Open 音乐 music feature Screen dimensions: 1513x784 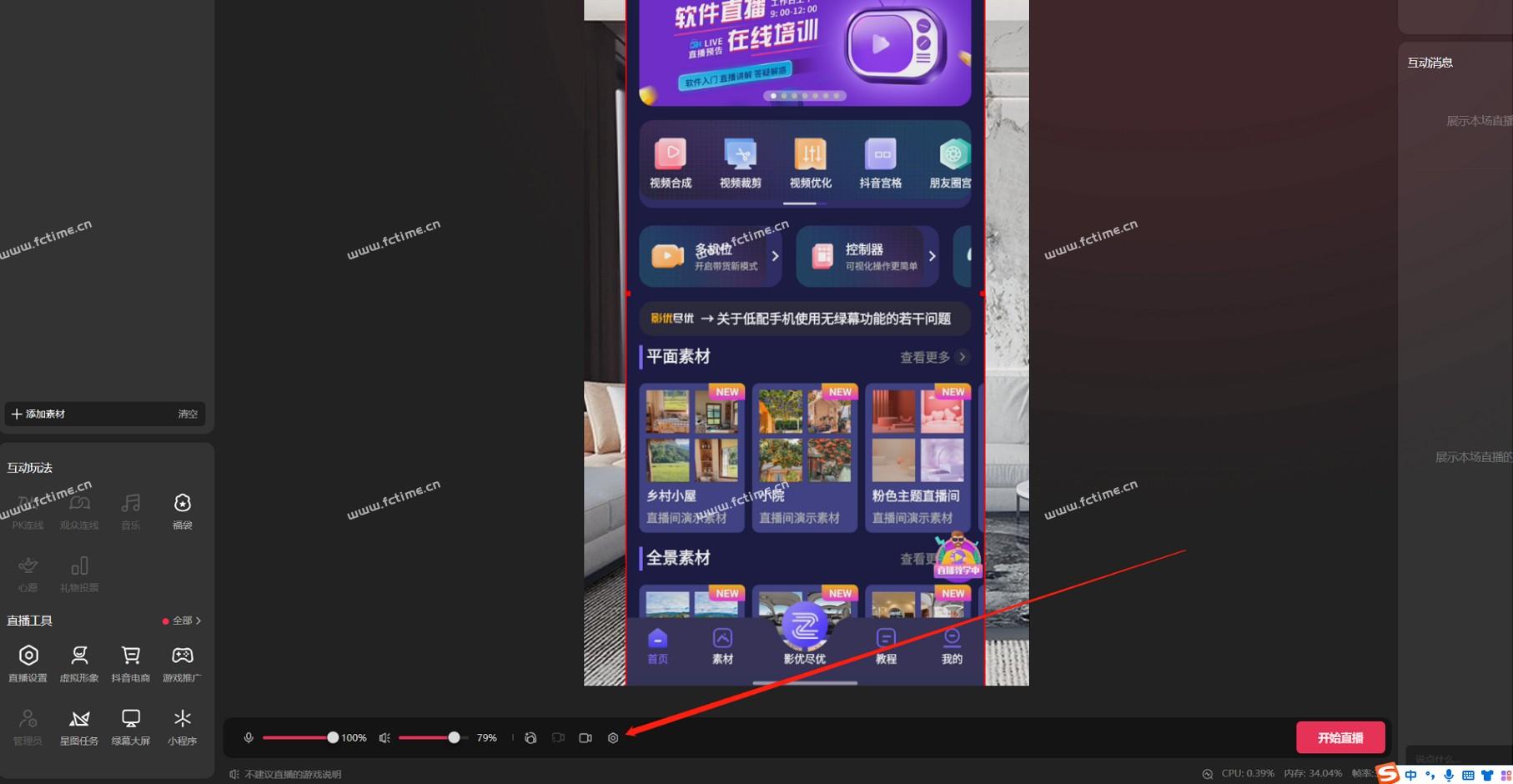131,511
